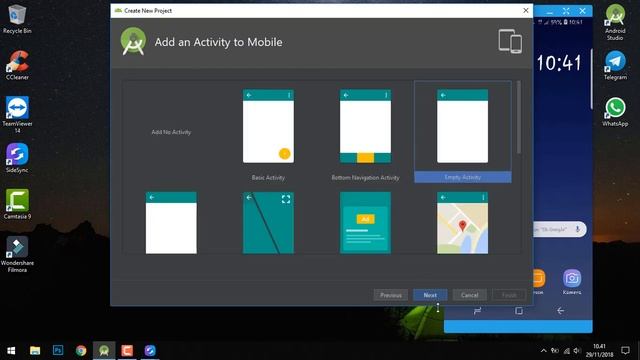
Task: Click the taskbar clock and date
Action: coord(600,351)
